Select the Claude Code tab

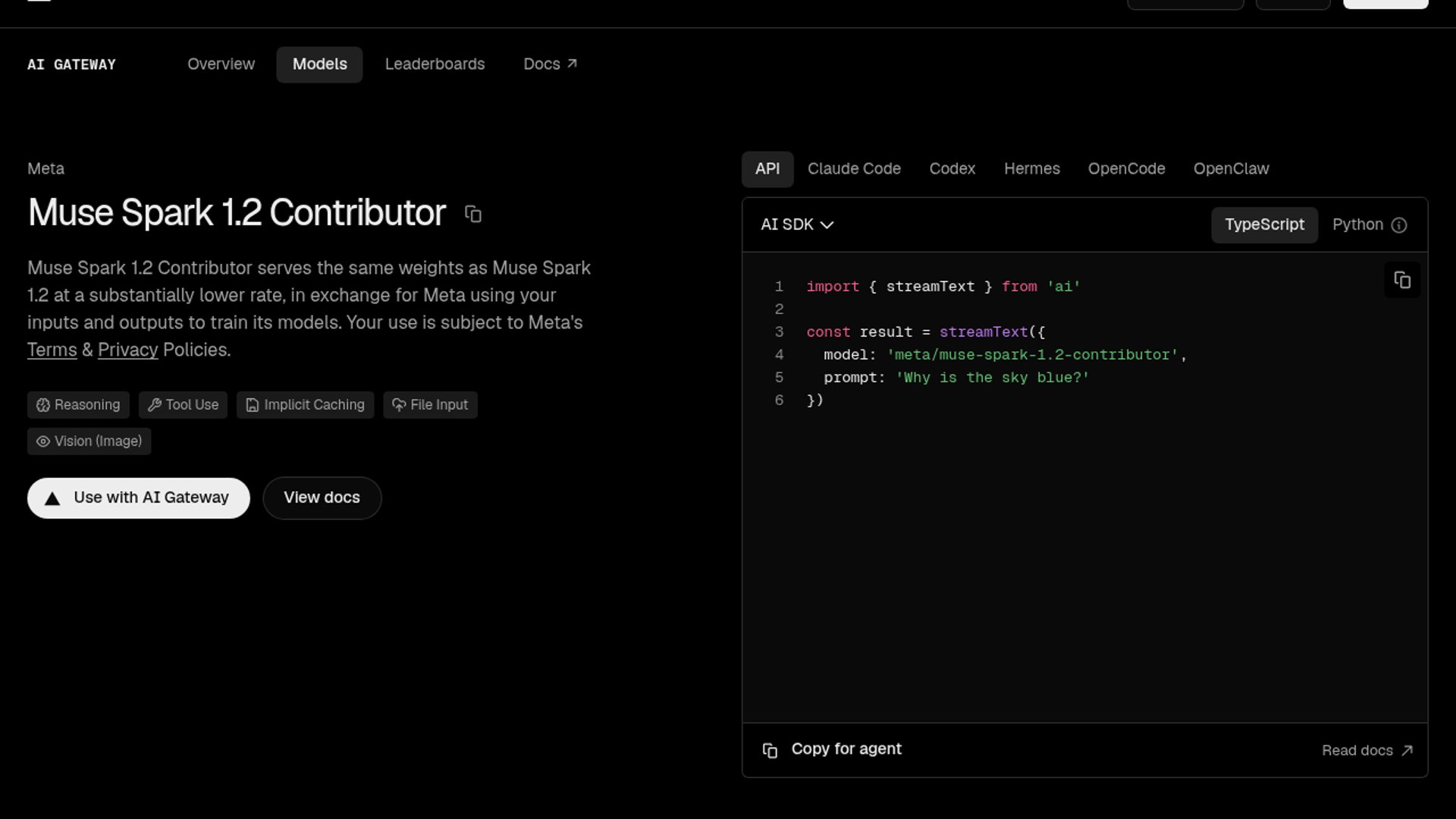[854, 168]
